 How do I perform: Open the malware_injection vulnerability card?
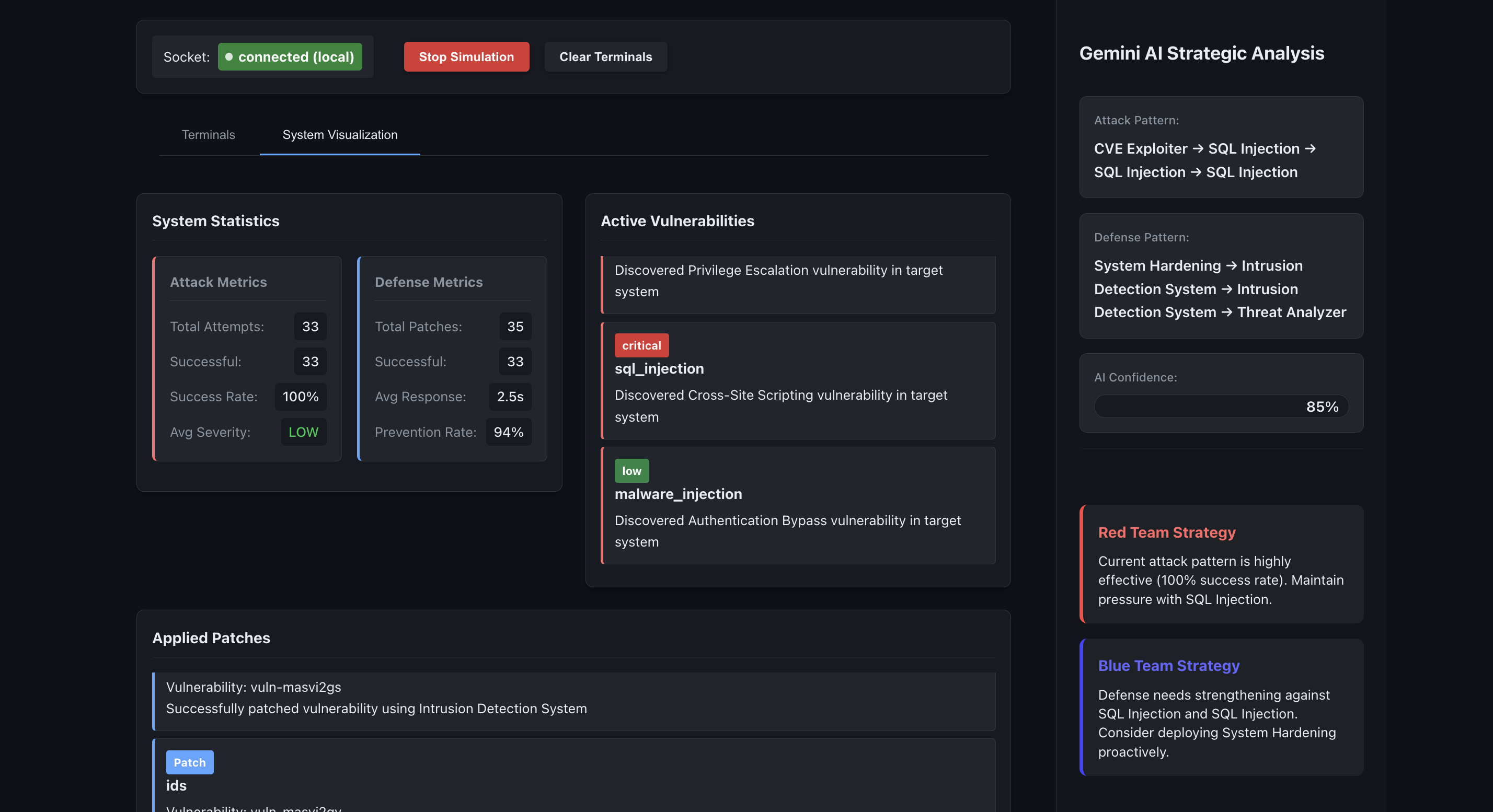[798, 506]
